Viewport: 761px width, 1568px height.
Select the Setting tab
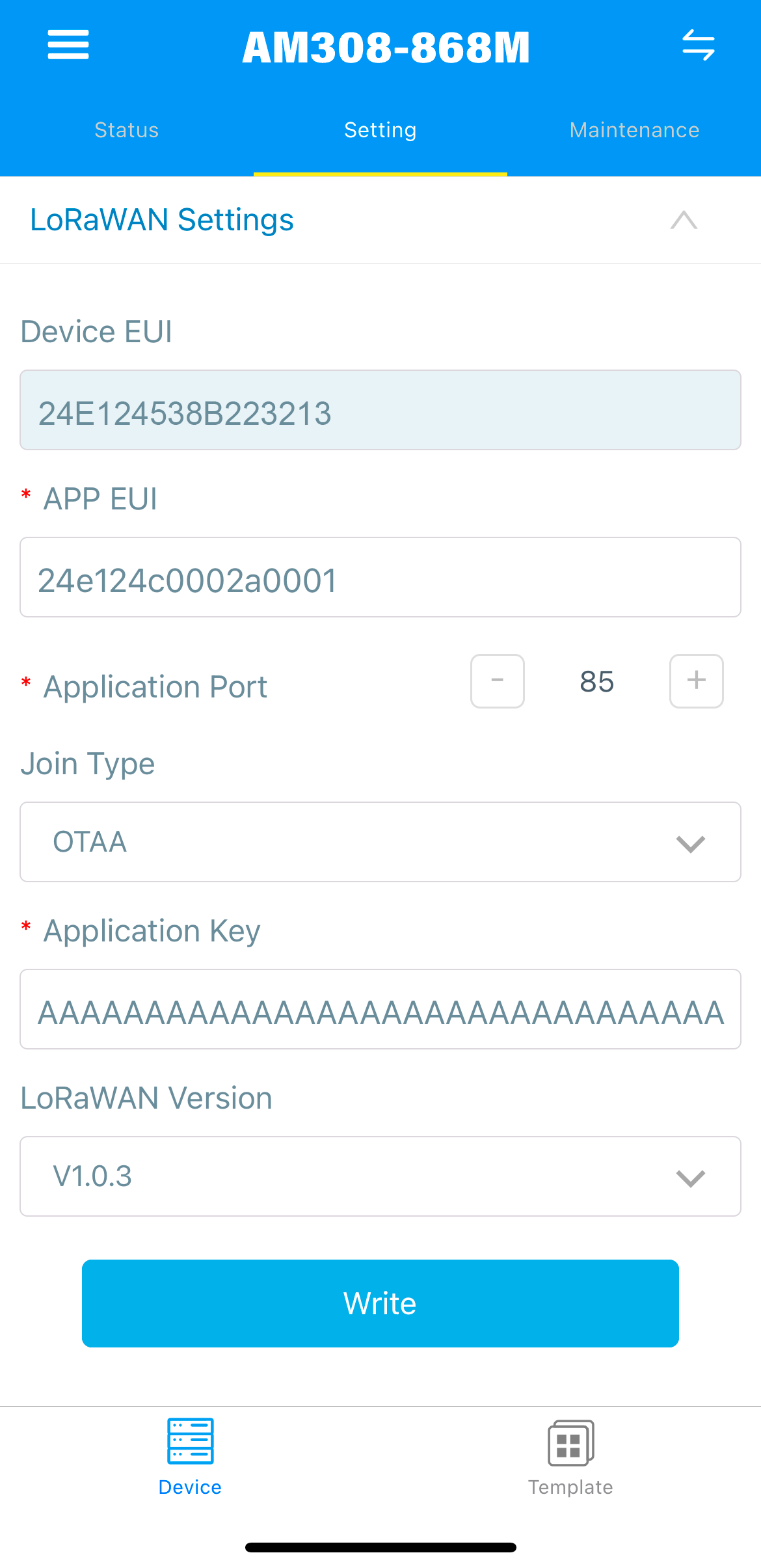pos(380,130)
